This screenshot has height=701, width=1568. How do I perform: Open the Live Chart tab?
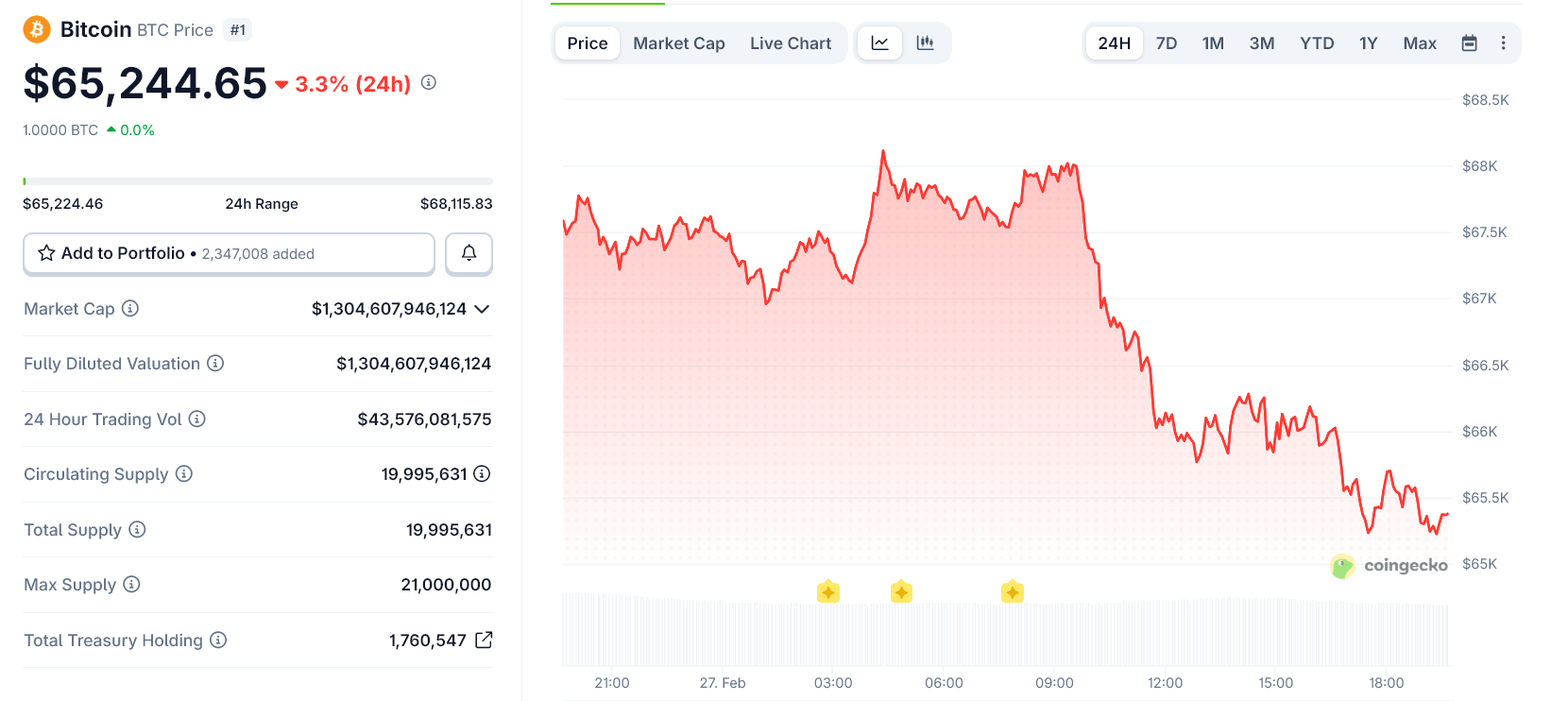point(791,43)
